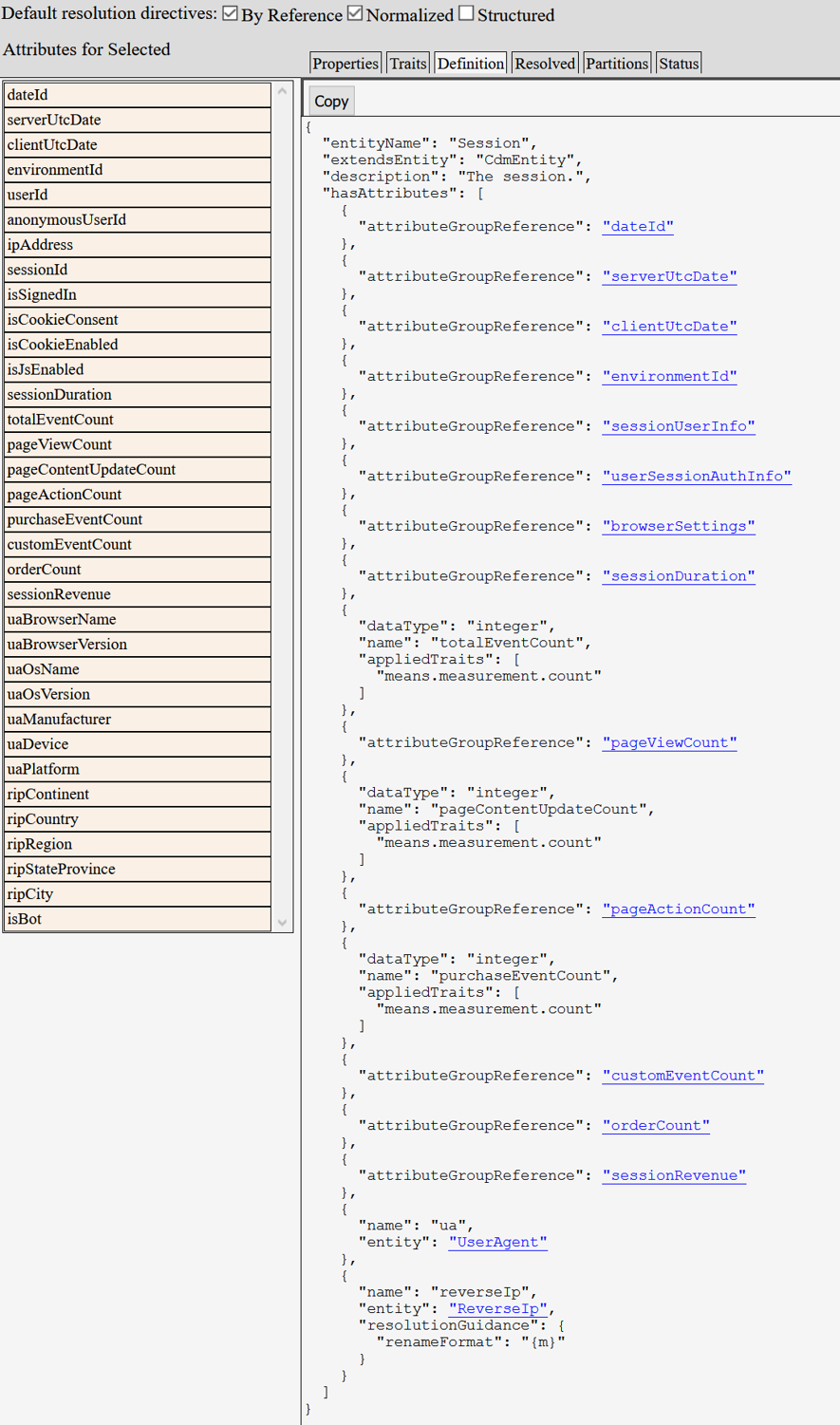Follow the "orderCount" reference link
840x1425 pixels.
click(x=656, y=1125)
